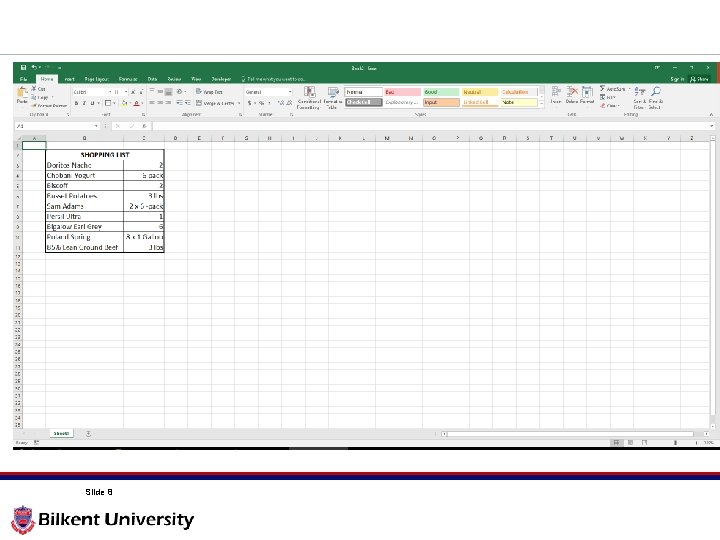Increase font size with larger A icon
This screenshot has height=540, width=720.
point(133,92)
